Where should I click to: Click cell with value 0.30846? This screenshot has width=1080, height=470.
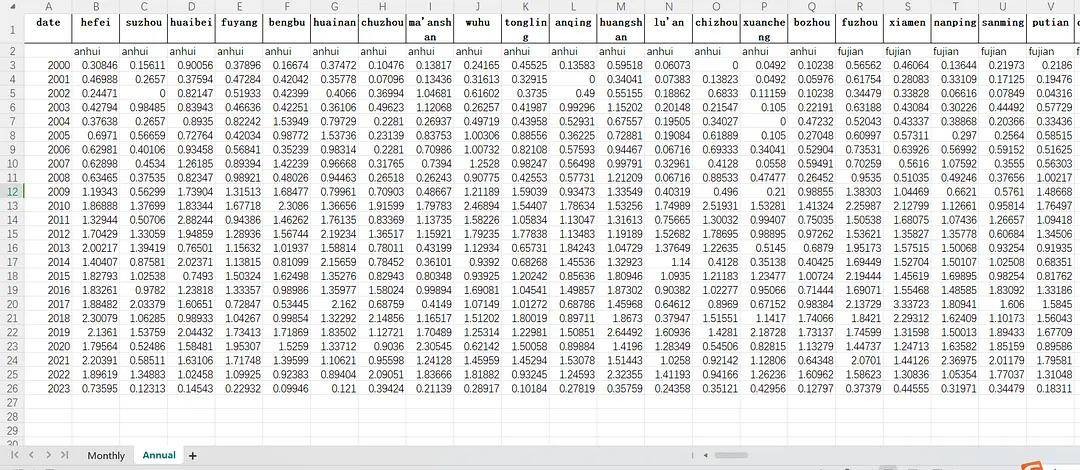[x=96, y=65]
